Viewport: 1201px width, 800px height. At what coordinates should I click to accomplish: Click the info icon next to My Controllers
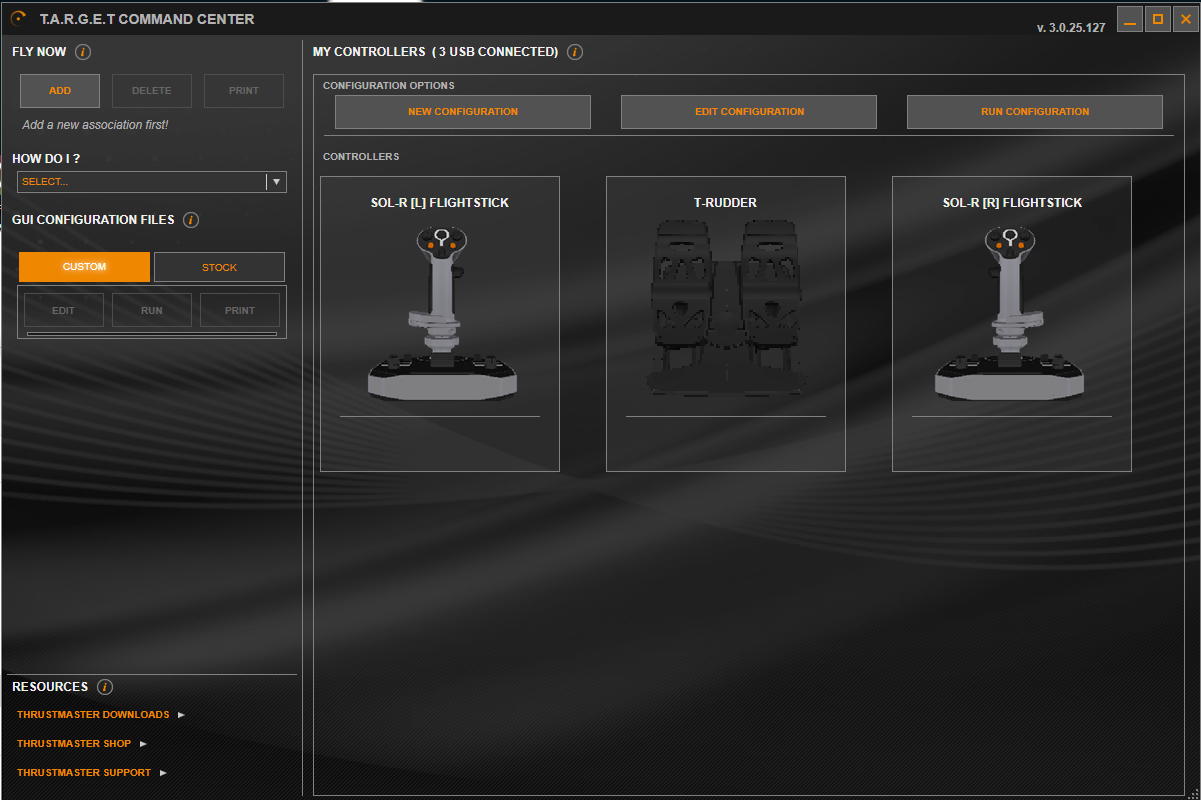575,52
